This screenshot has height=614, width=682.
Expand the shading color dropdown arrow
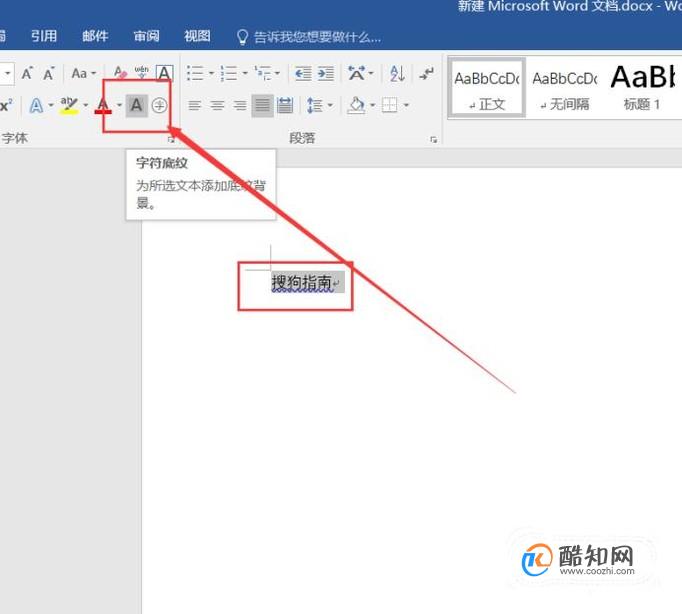[x=372, y=105]
